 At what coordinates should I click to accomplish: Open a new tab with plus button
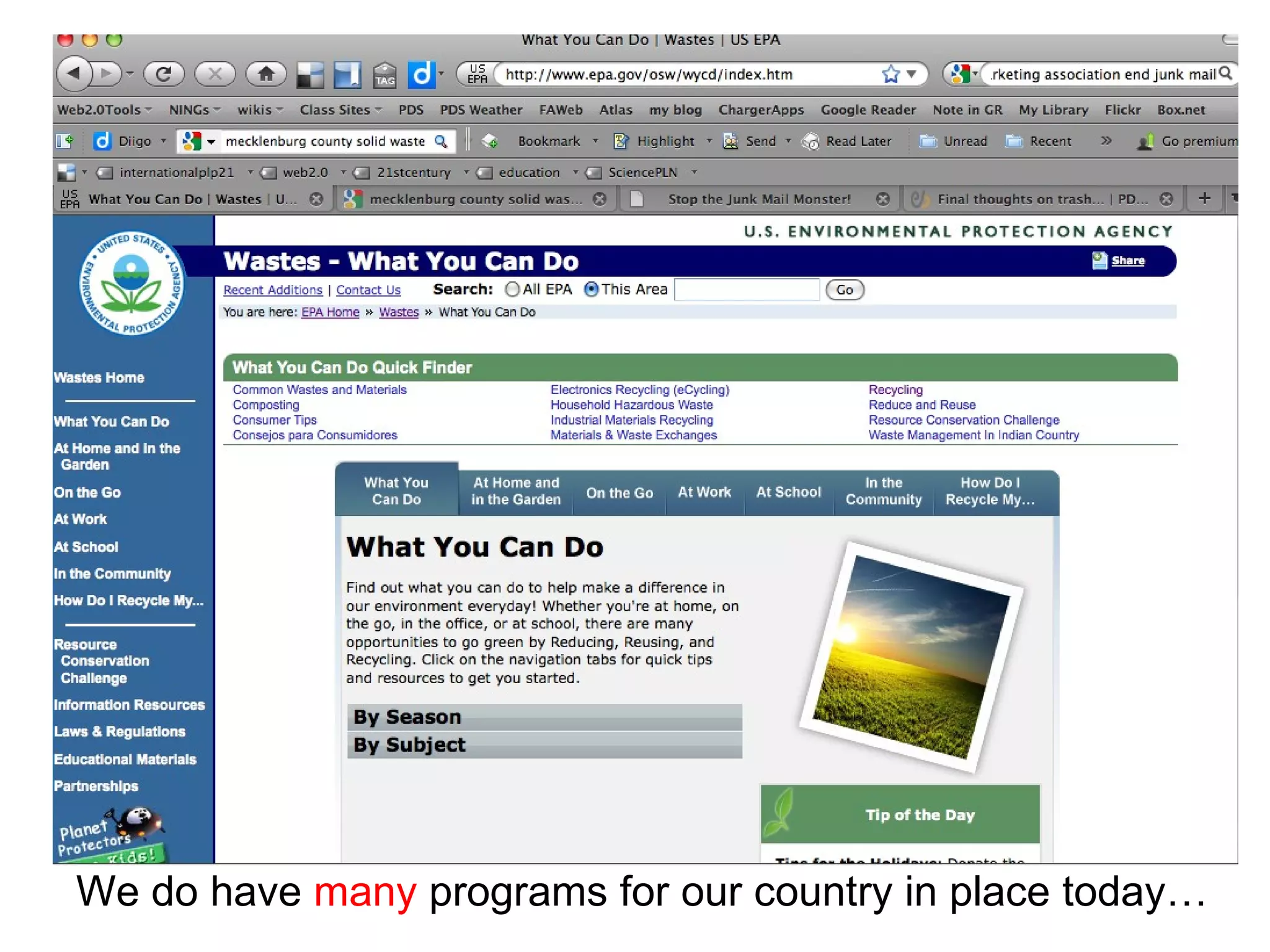[1204, 198]
